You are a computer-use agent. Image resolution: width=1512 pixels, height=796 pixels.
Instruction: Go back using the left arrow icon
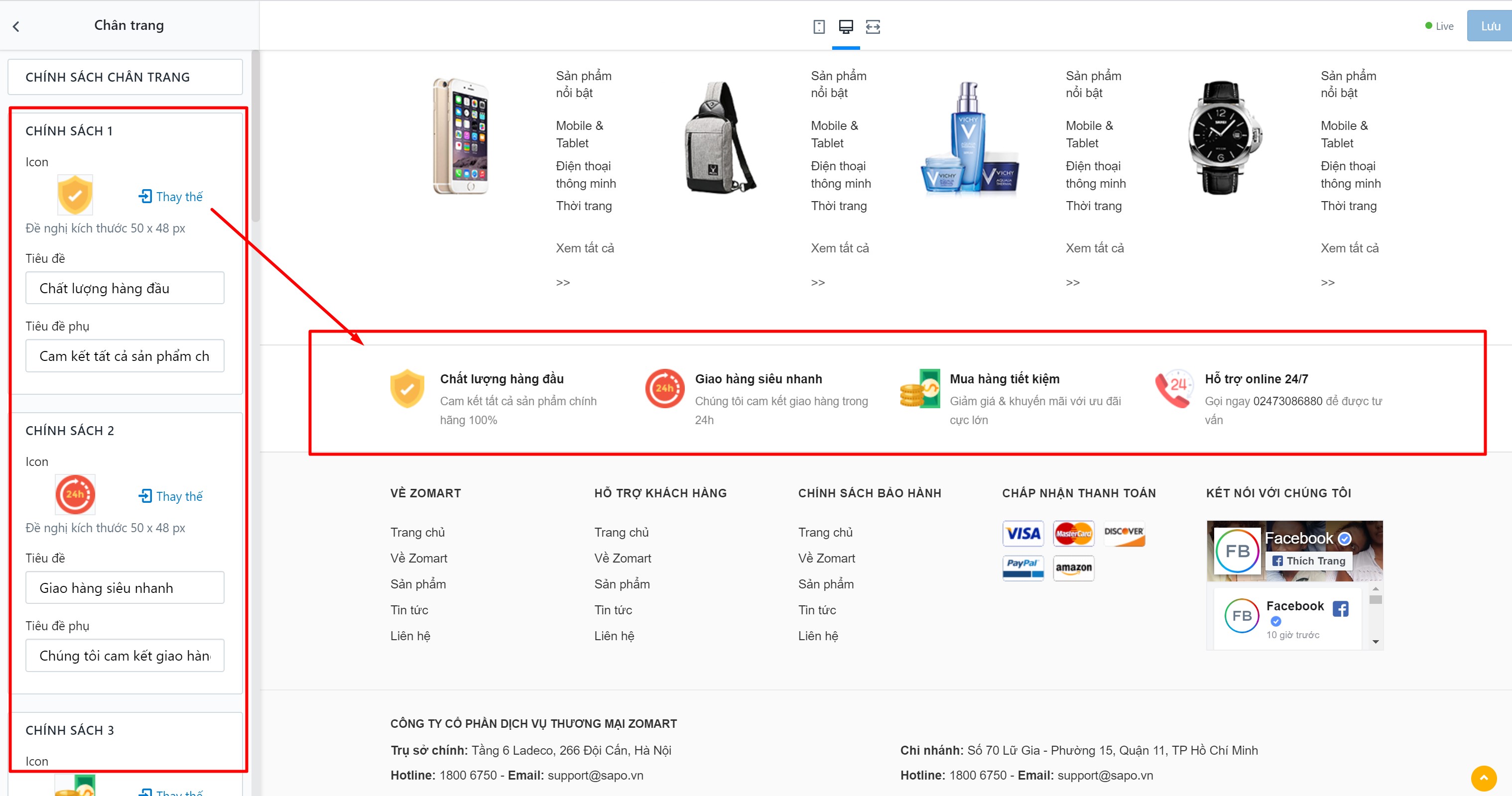click(x=16, y=26)
